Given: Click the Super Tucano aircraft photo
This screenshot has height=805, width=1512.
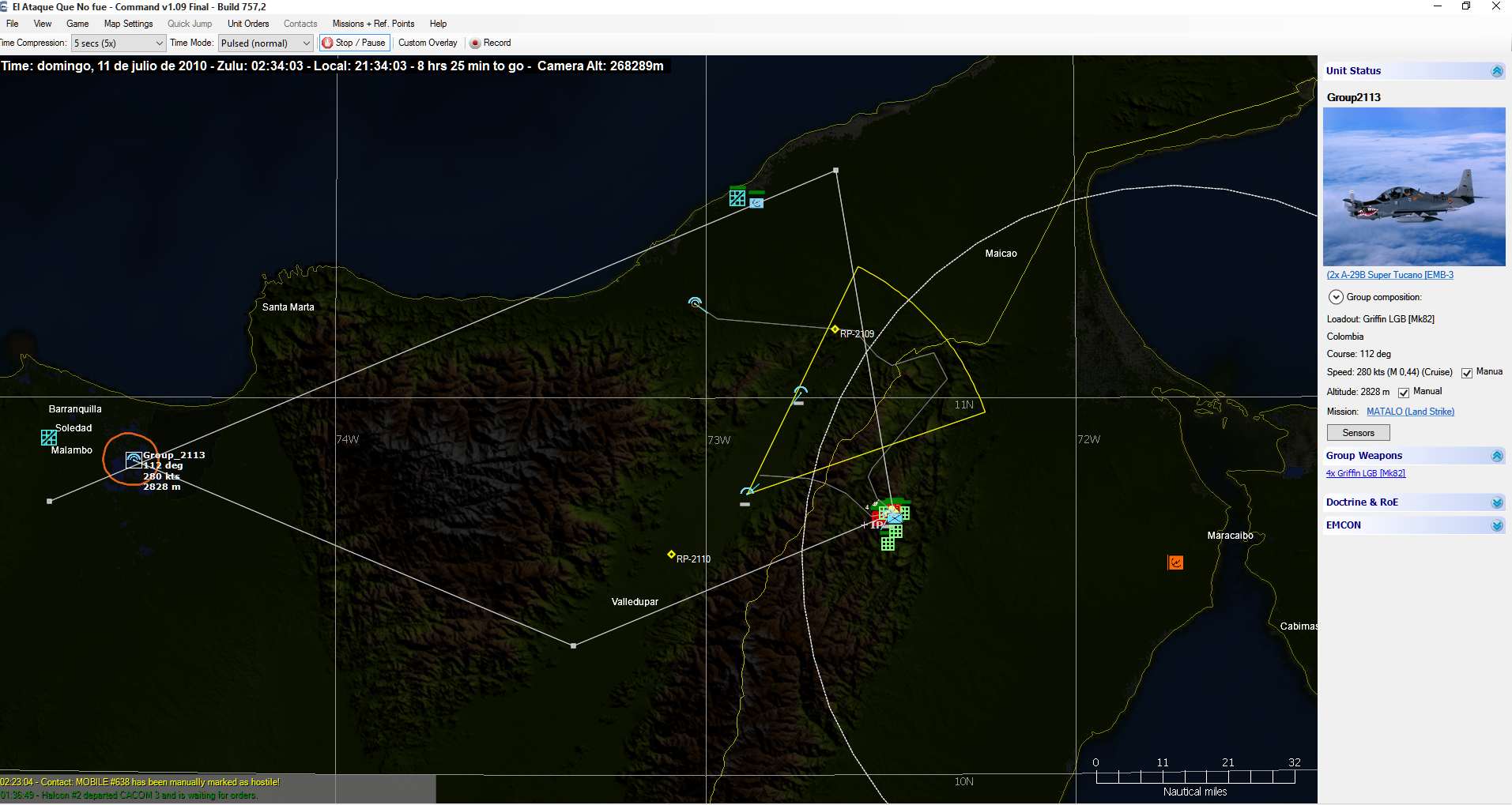Looking at the screenshot, I should coord(1414,186).
